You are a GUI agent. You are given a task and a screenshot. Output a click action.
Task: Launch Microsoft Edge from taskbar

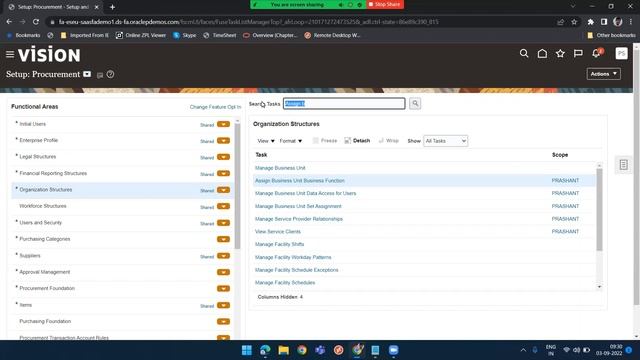pyautogui.click(x=265, y=350)
